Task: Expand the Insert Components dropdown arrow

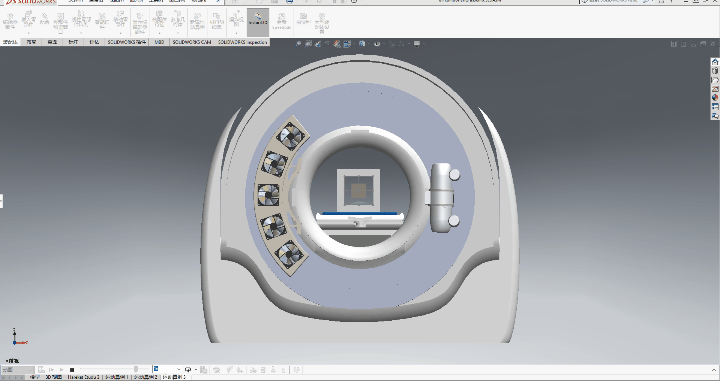Action: 28,34
